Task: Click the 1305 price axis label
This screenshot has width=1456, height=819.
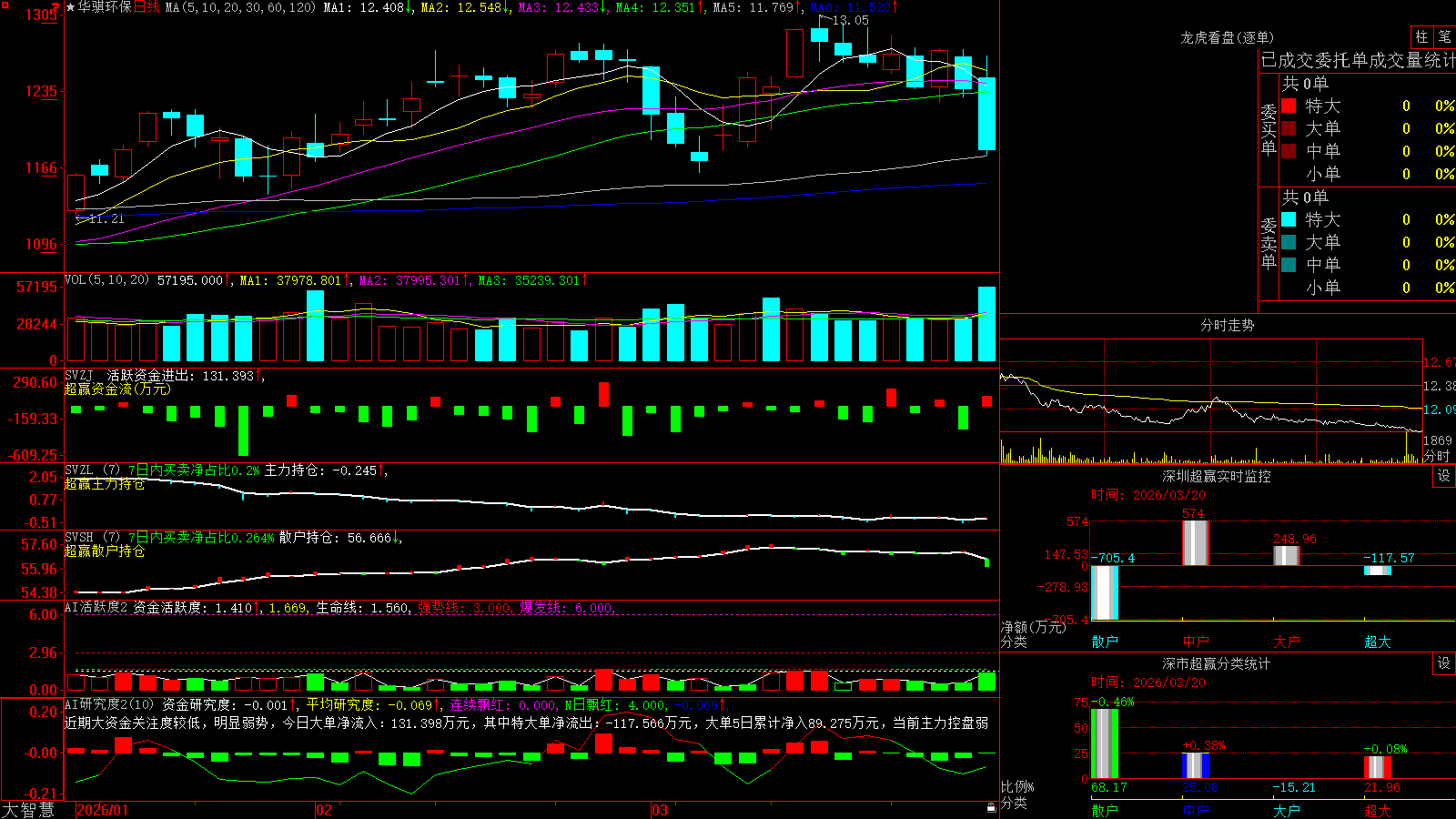Action: (42, 15)
